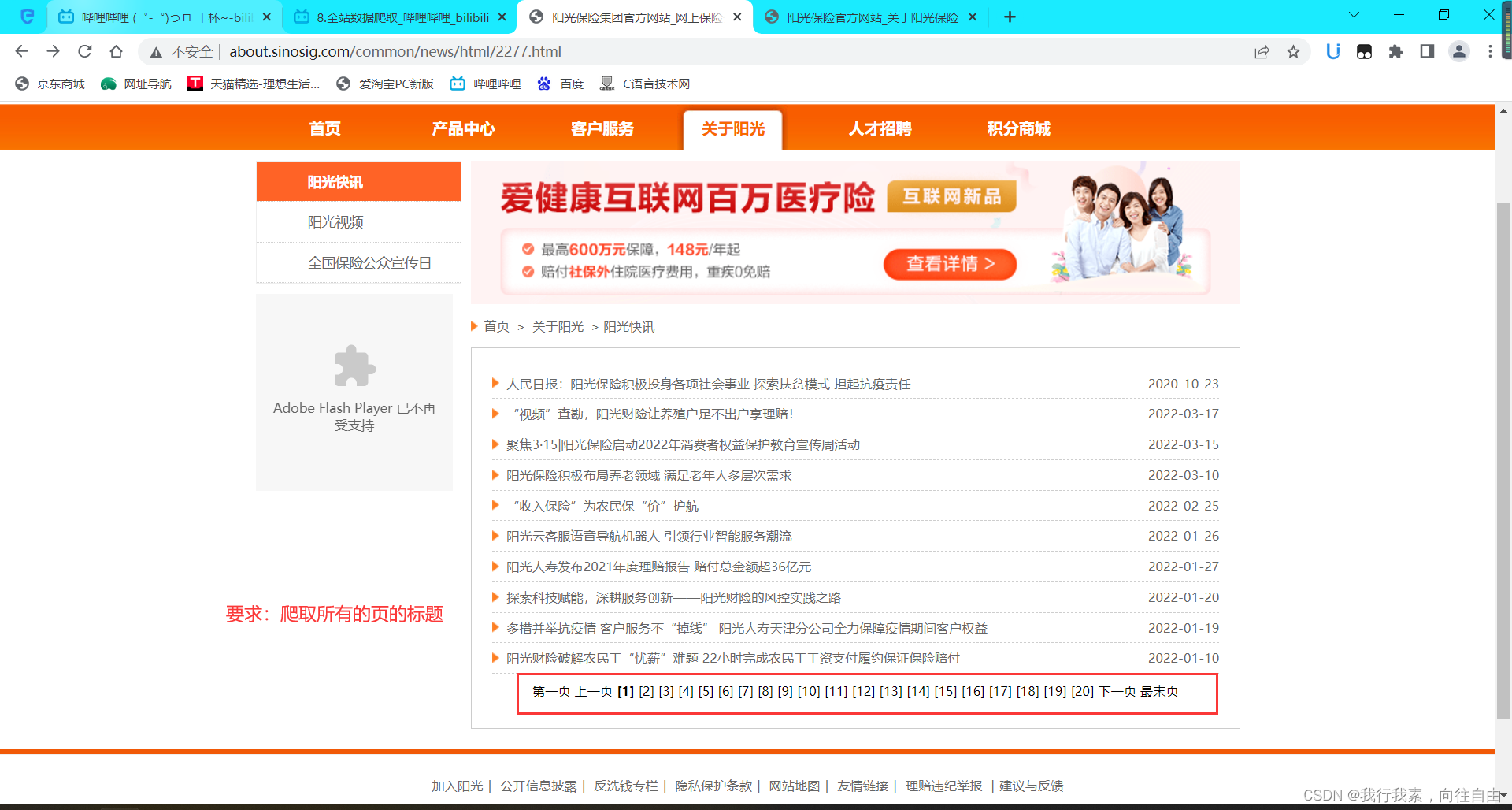This screenshot has width=1512, height=810.
Task: Click the Flash Player plugin placeholder
Action: 354,392
